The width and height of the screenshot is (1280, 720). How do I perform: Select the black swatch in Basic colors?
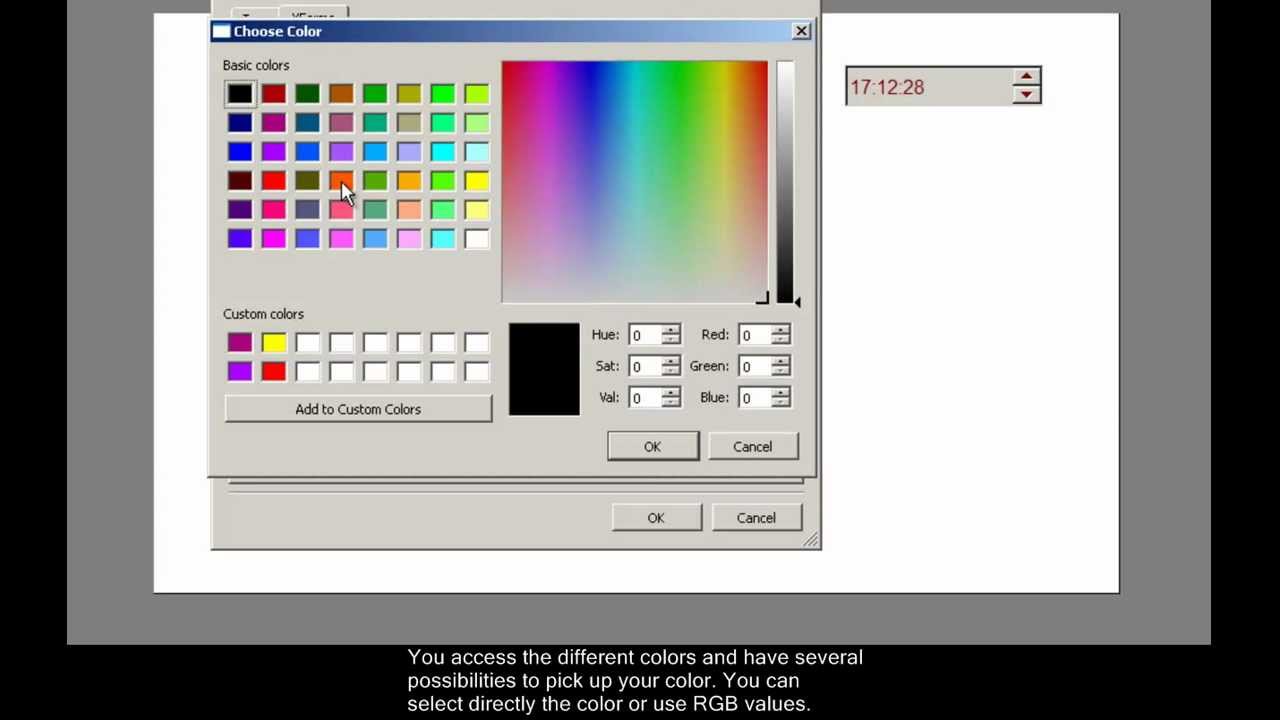240,94
